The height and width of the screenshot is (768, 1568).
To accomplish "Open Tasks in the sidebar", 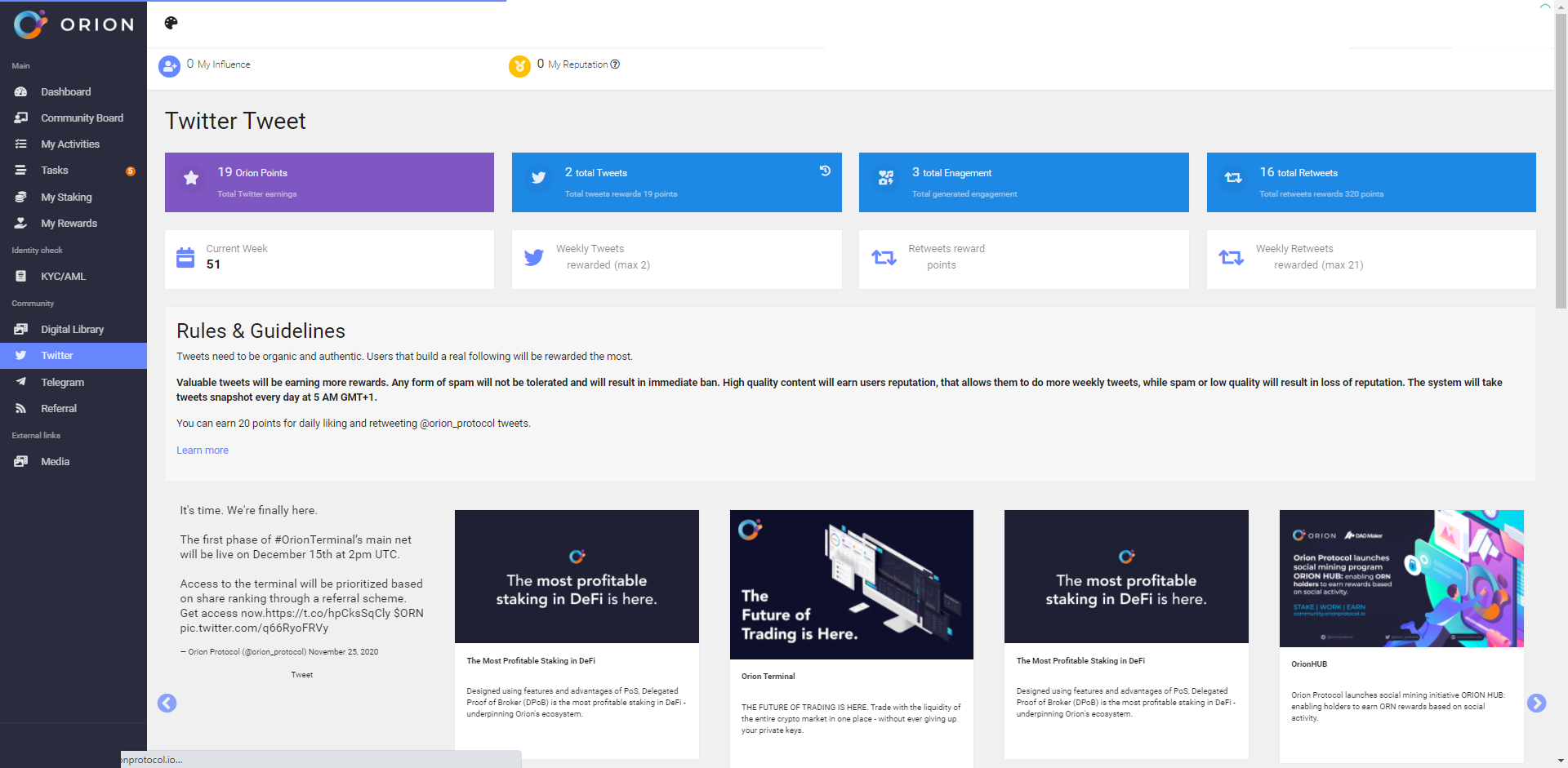I will tap(54, 171).
